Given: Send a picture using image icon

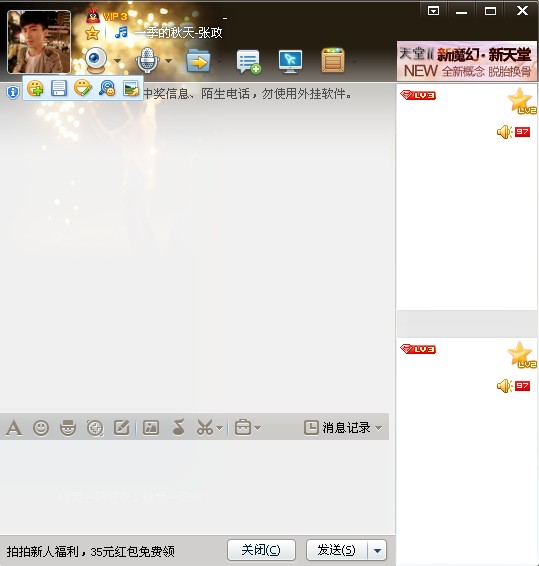Looking at the screenshot, I should point(151,428).
